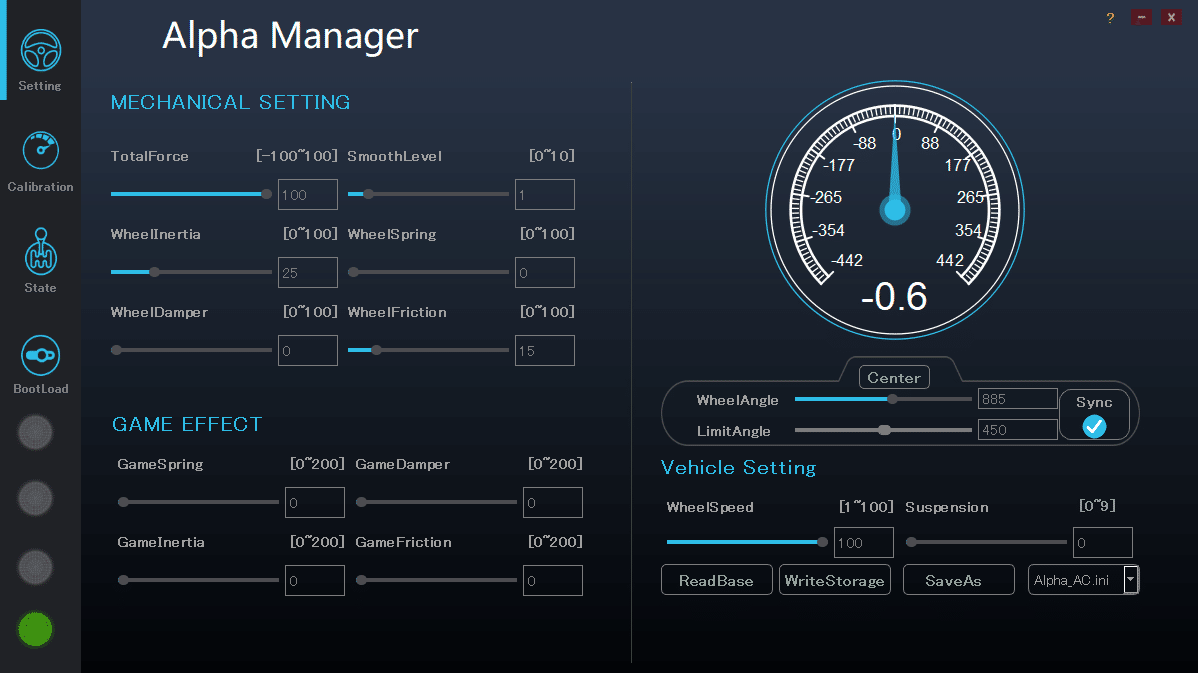1198x673 pixels.
Task: Click the WheelAngle 885 value field
Action: [1018, 399]
